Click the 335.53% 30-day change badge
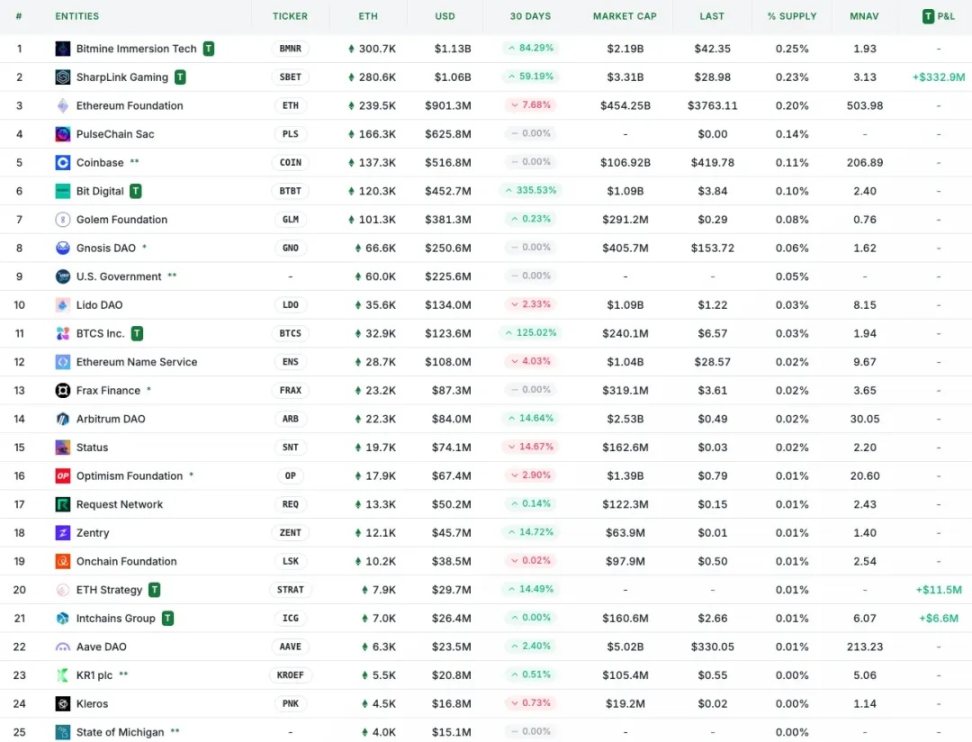972x742 pixels. (530, 190)
